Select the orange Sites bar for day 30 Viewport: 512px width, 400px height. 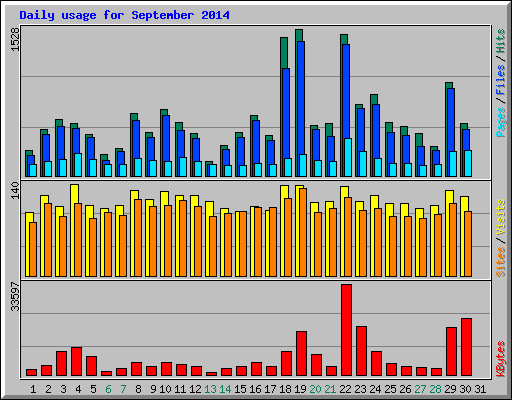pyautogui.click(x=468, y=244)
